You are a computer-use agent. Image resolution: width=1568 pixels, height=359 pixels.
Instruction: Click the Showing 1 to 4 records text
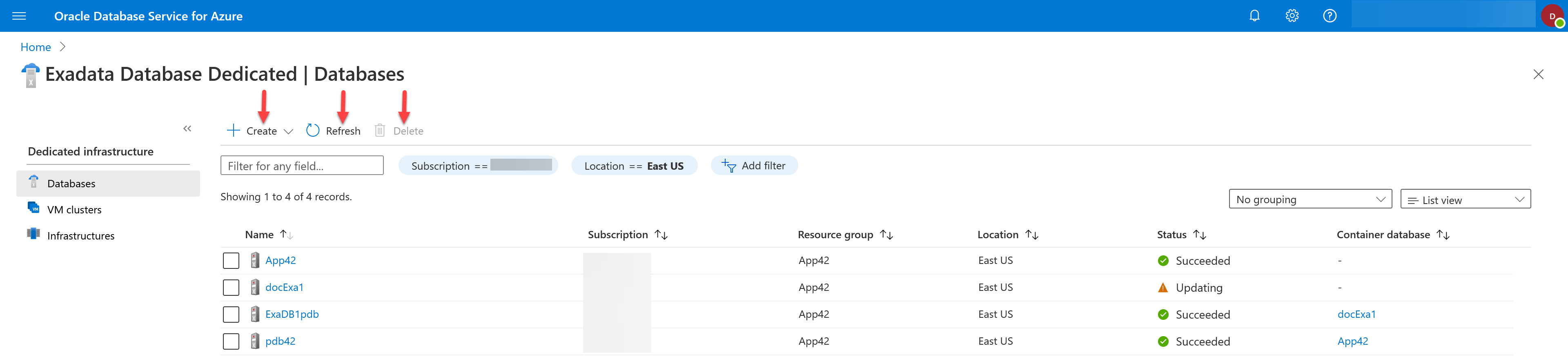(x=286, y=197)
